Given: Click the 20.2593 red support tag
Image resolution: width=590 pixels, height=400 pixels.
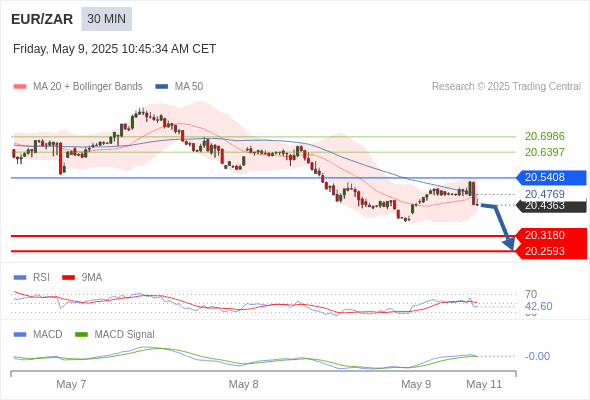Looking at the screenshot, I should pyautogui.click(x=551, y=251).
